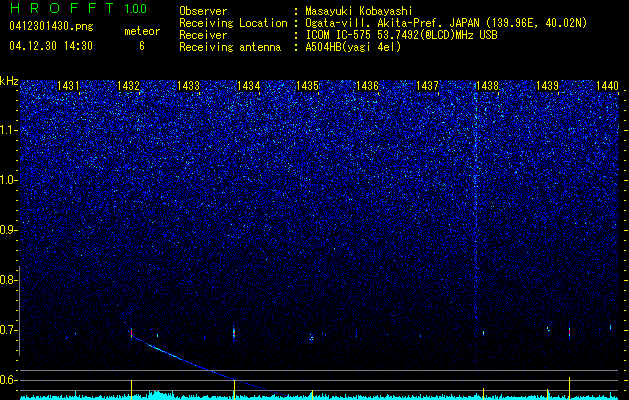Click the 1437 time axis label
This screenshot has width=629, height=400.
(x=427, y=85)
